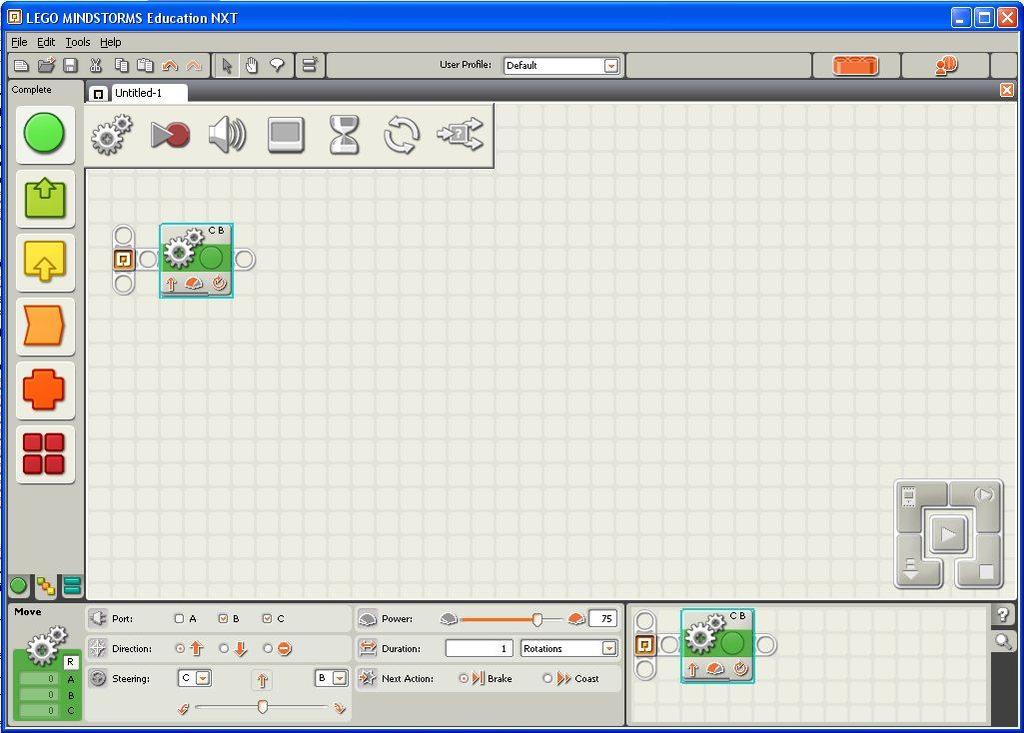
Task: Adjust the Power slider handle
Action: point(537,619)
